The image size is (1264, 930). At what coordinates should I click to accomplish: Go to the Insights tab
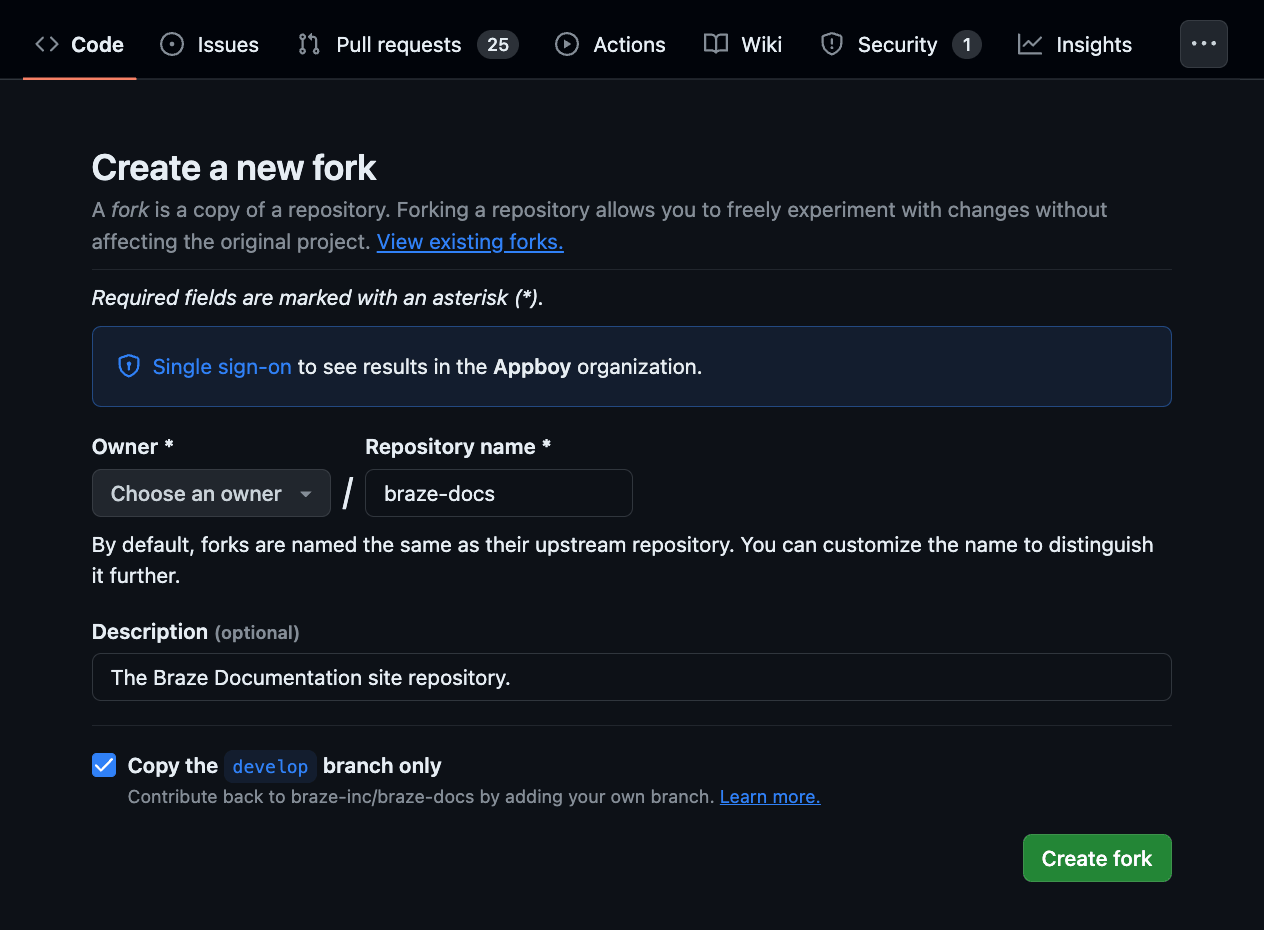pos(1075,44)
